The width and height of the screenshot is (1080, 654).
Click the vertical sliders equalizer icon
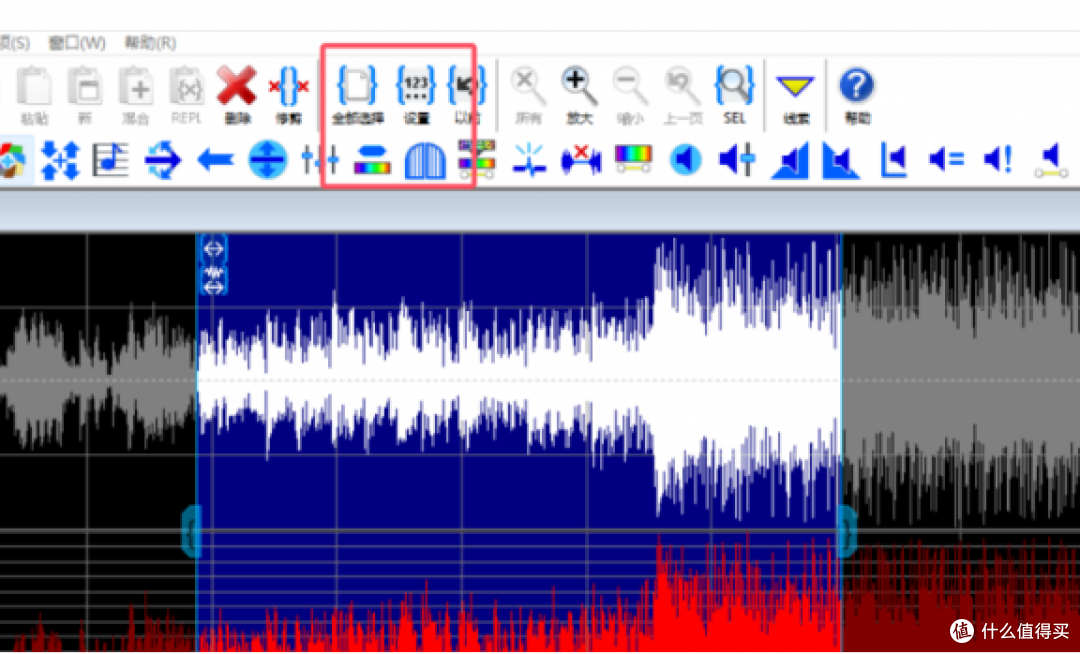[x=320, y=160]
